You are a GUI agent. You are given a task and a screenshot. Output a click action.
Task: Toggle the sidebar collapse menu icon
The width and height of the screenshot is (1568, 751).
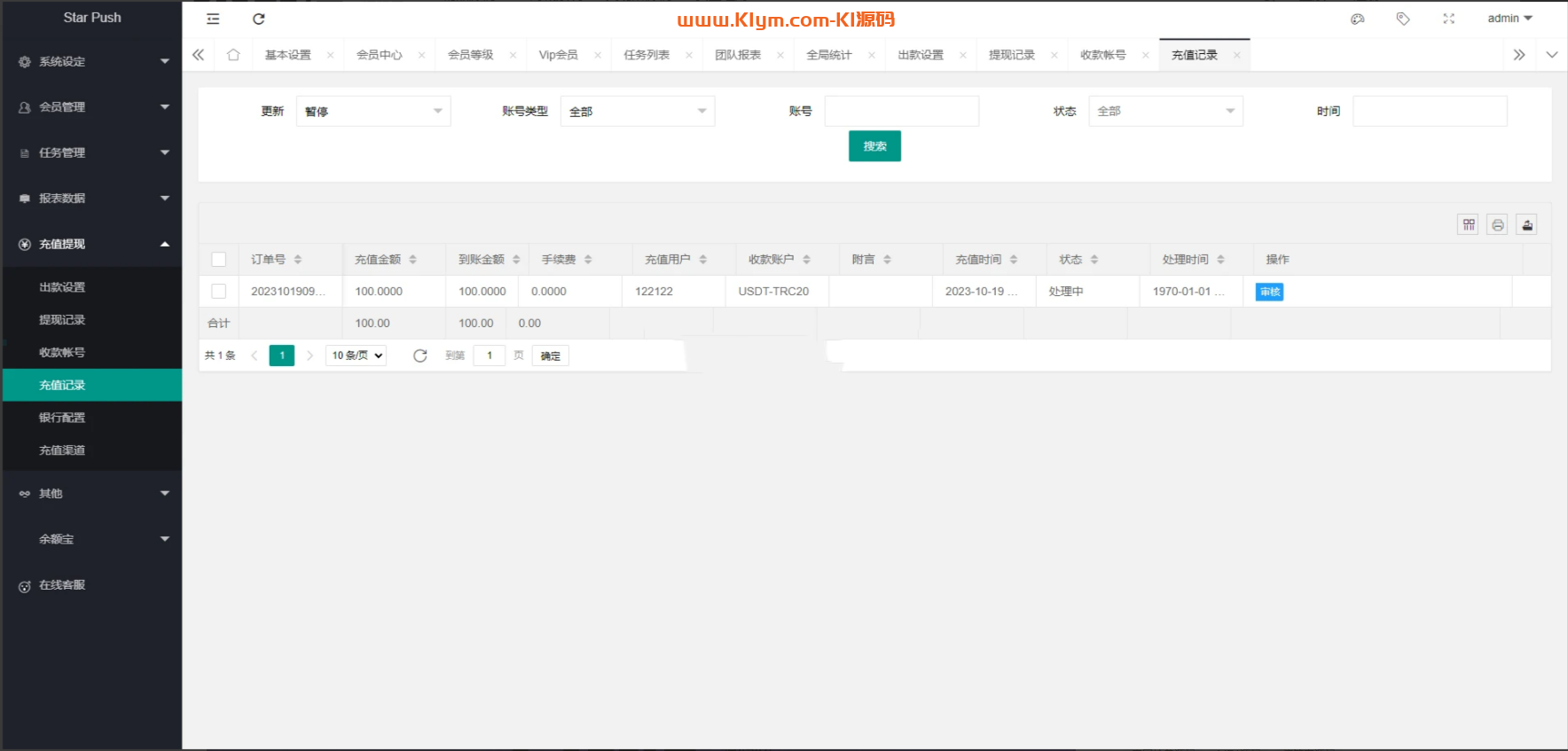pyautogui.click(x=213, y=19)
